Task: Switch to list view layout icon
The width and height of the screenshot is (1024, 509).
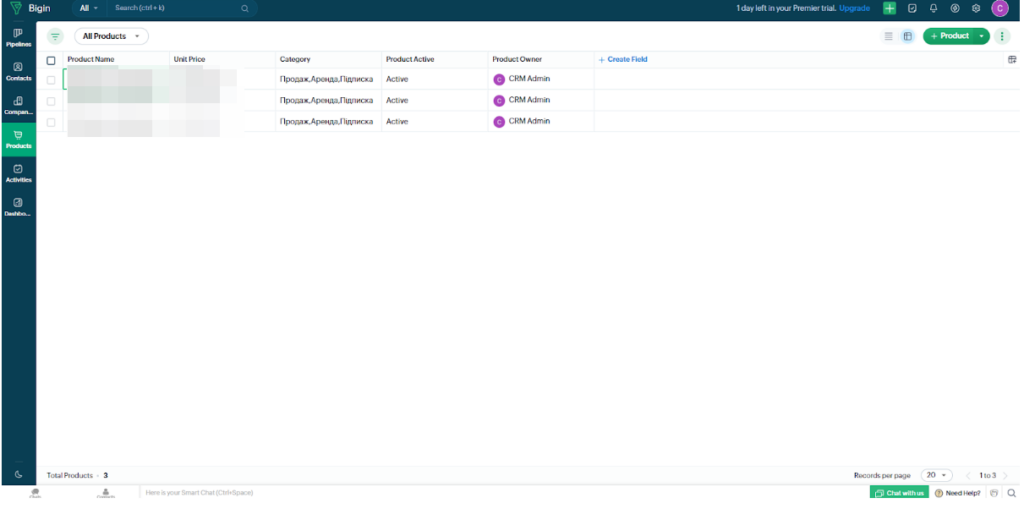Action: [888, 36]
